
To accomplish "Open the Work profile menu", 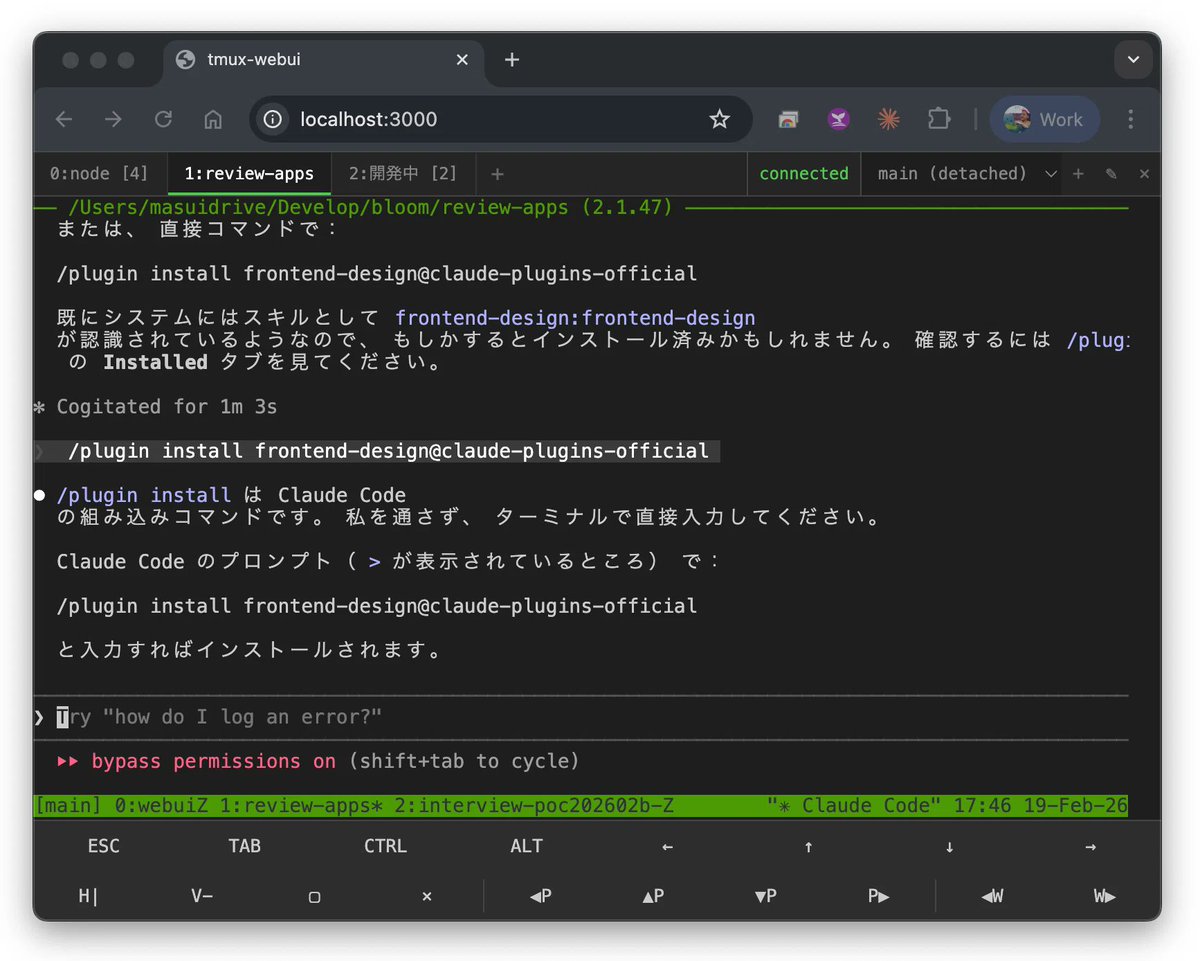I will [1044, 120].
